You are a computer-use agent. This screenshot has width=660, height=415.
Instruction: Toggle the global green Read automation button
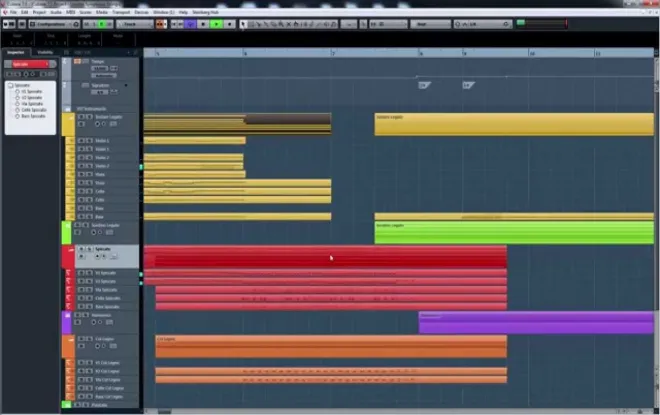coord(101,24)
